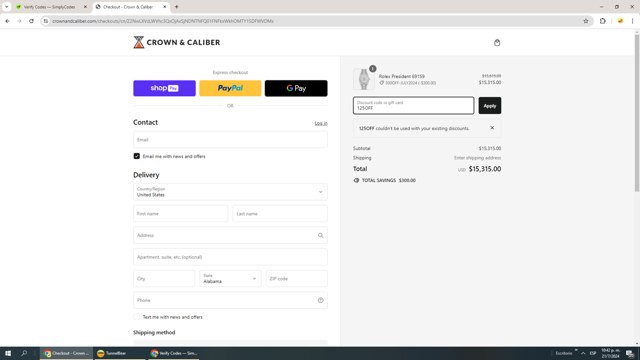Click the discount code or gift card field
Image resolution: width=640 pixels, height=360 pixels.
pos(413,106)
